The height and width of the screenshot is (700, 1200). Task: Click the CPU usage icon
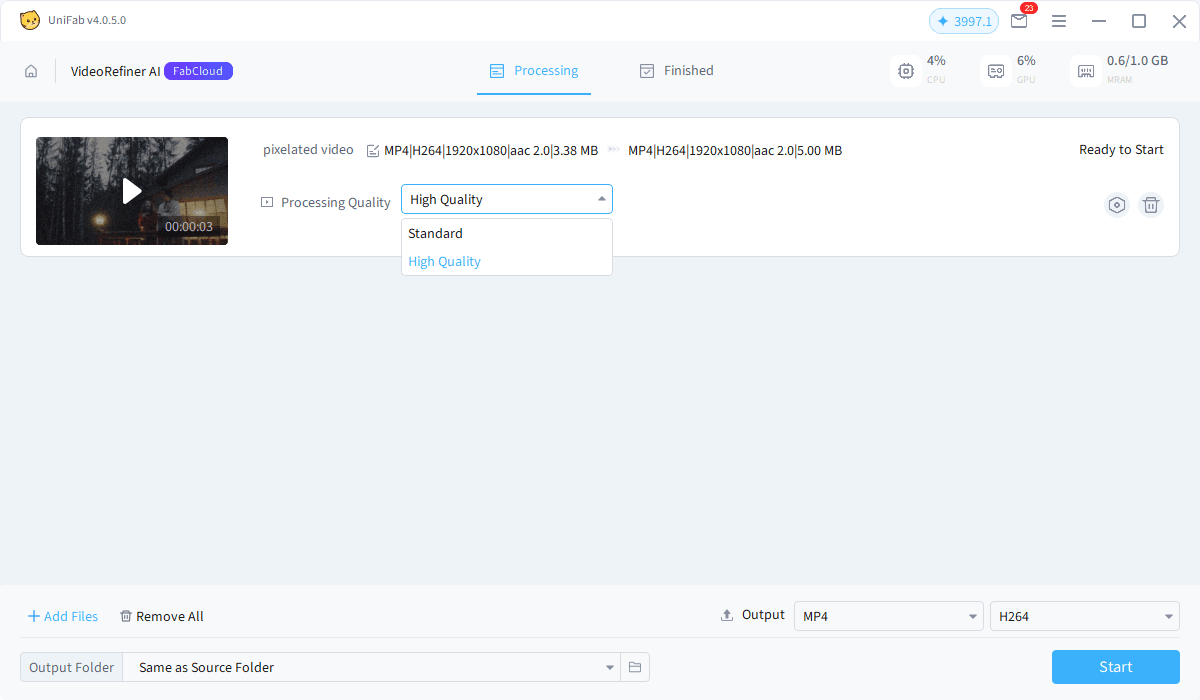[x=906, y=71]
